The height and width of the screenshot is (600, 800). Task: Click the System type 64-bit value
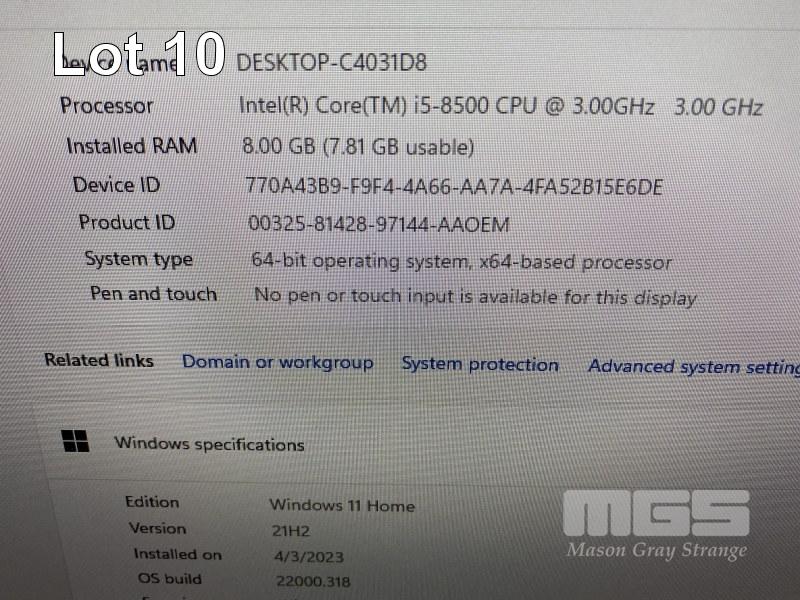point(461,261)
